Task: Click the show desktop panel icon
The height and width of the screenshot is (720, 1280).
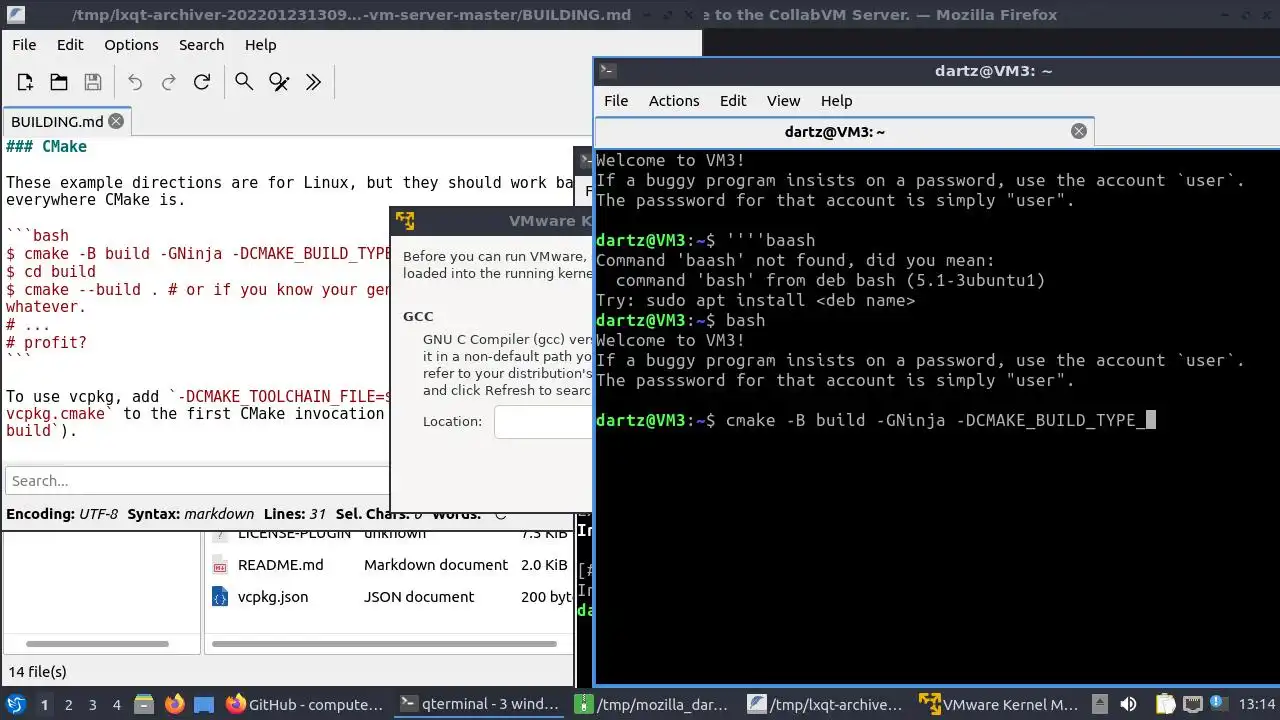Action: 203,705
